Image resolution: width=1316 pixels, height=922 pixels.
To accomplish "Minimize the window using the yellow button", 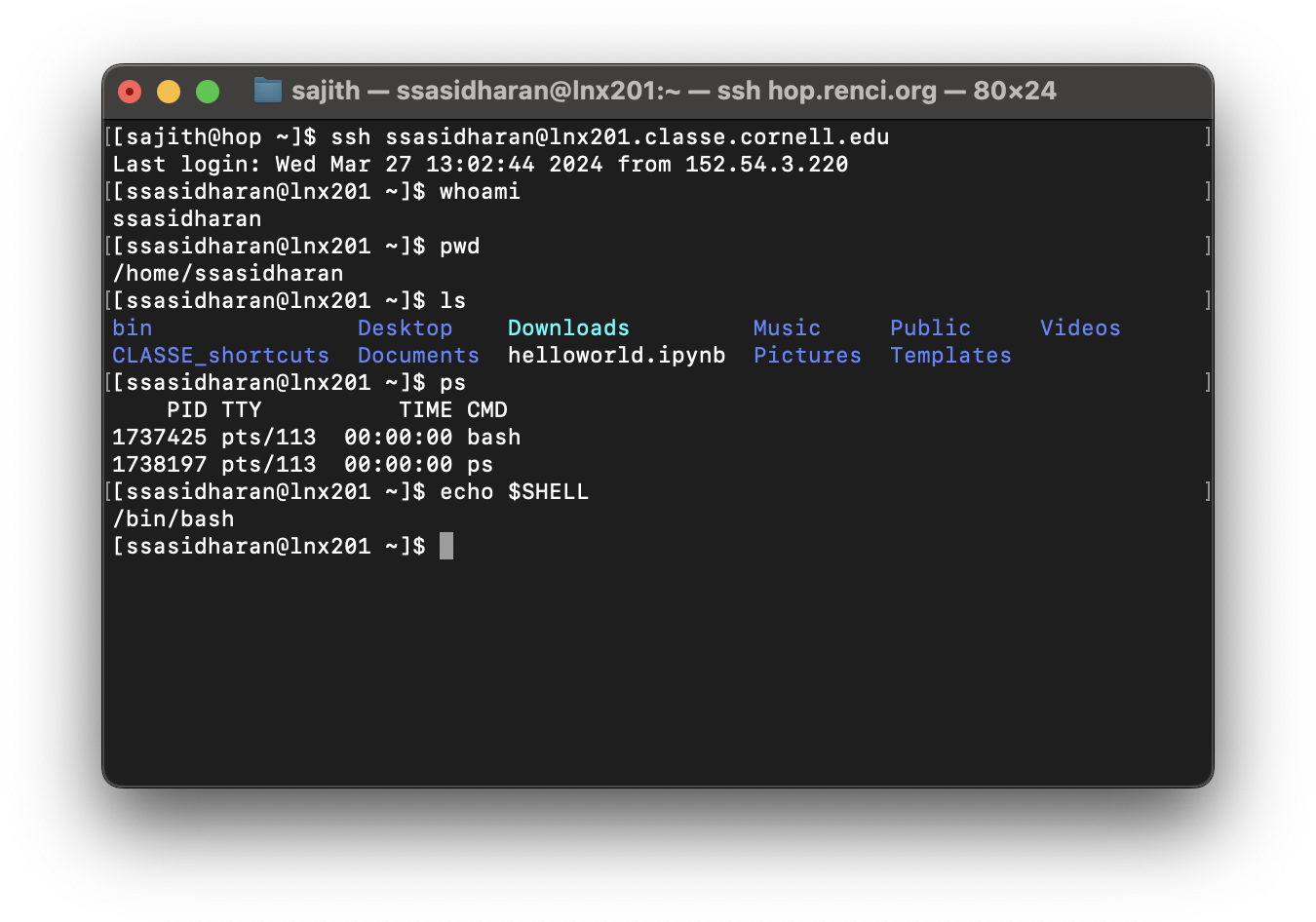I will 169,92.
